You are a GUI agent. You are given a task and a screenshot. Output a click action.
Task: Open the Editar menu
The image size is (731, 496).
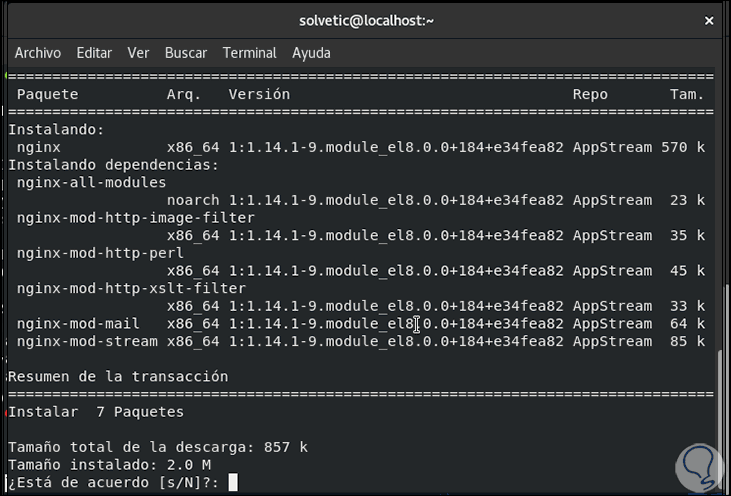[x=94, y=53]
